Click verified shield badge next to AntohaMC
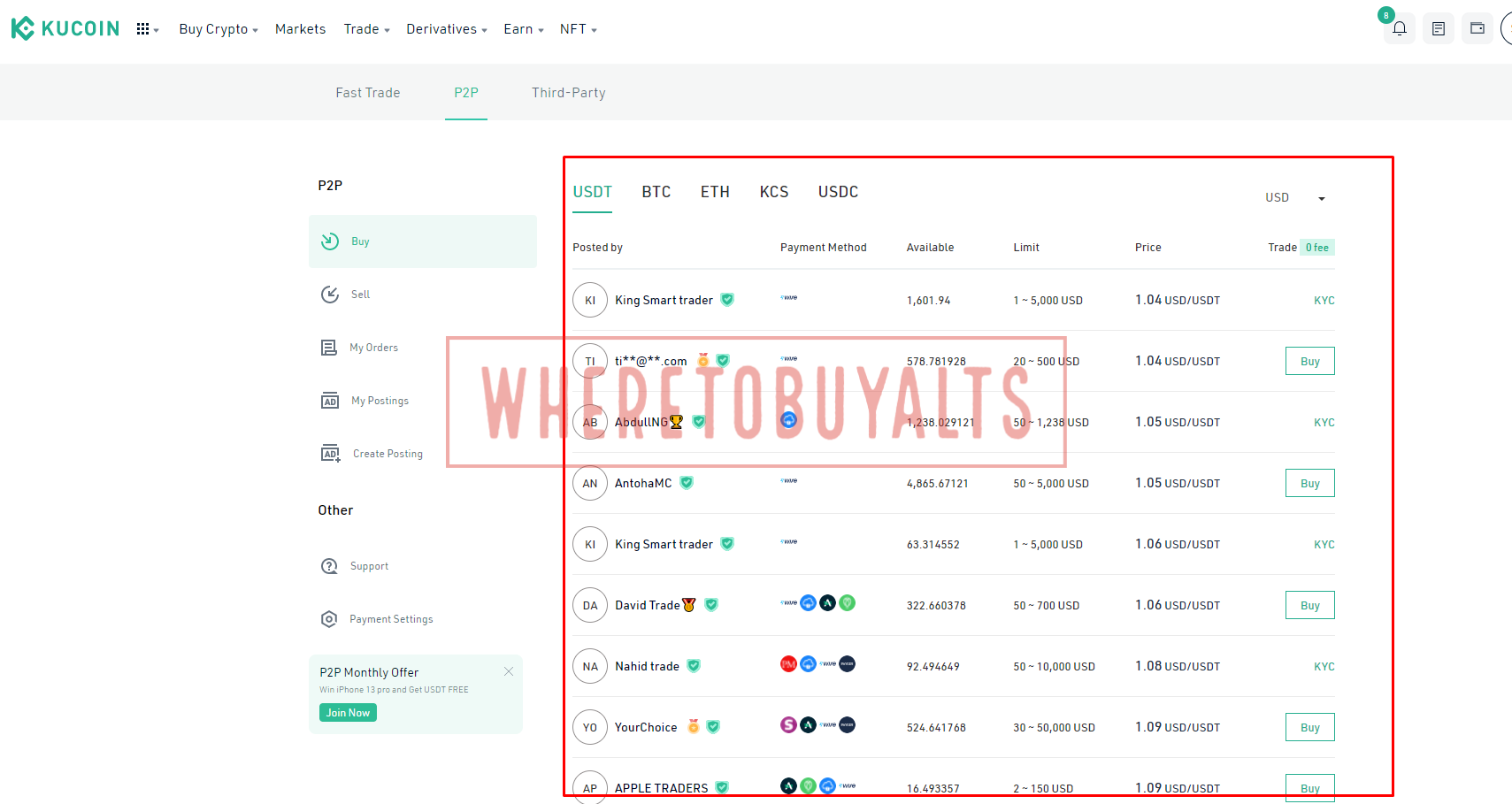 click(x=687, y=482)
